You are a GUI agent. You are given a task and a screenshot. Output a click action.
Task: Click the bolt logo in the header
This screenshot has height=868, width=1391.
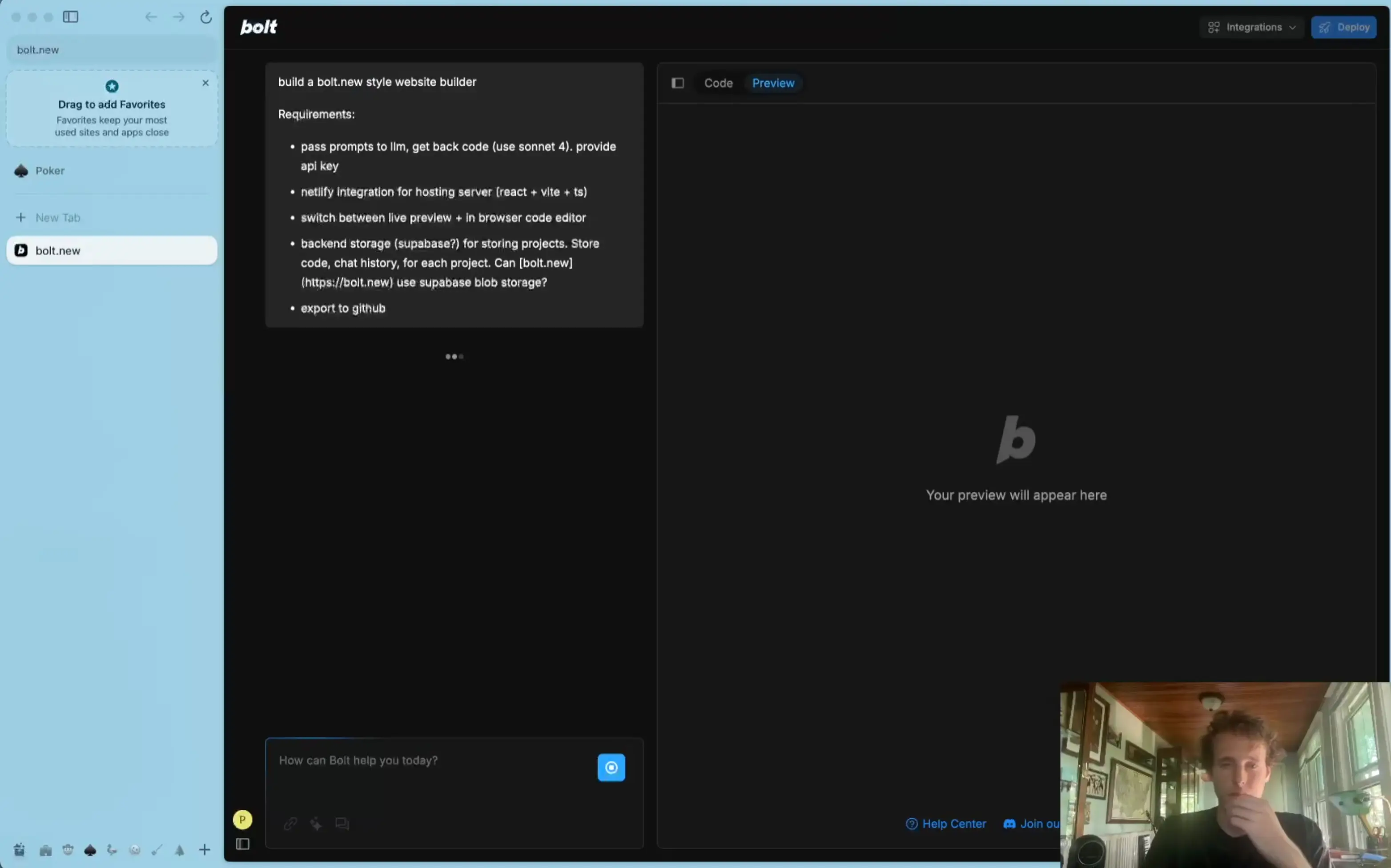pos(258,27)
